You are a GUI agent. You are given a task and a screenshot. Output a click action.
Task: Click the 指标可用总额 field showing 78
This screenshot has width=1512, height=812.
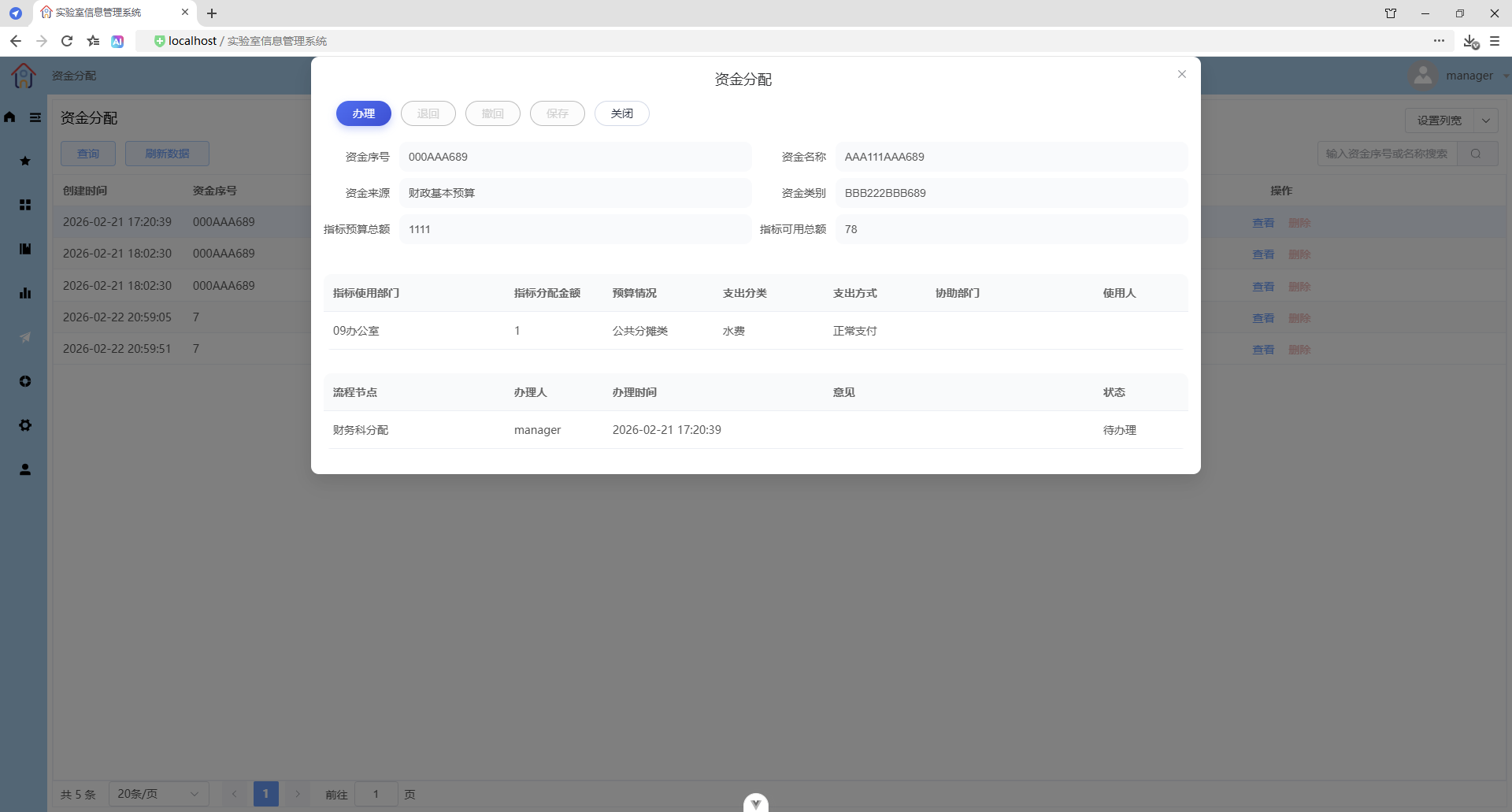tap(1012, 229)
